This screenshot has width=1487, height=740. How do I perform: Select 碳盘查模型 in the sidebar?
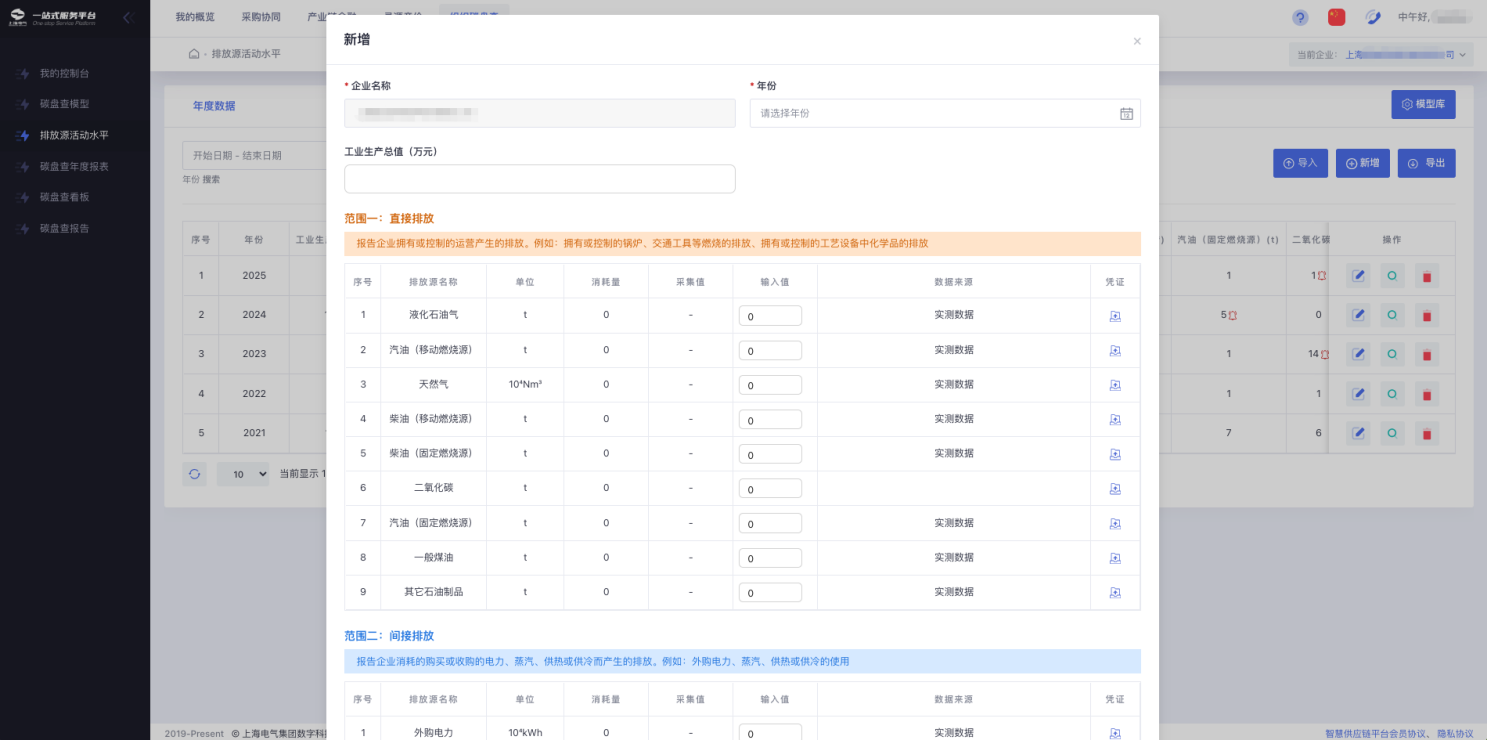coord(70,104)
